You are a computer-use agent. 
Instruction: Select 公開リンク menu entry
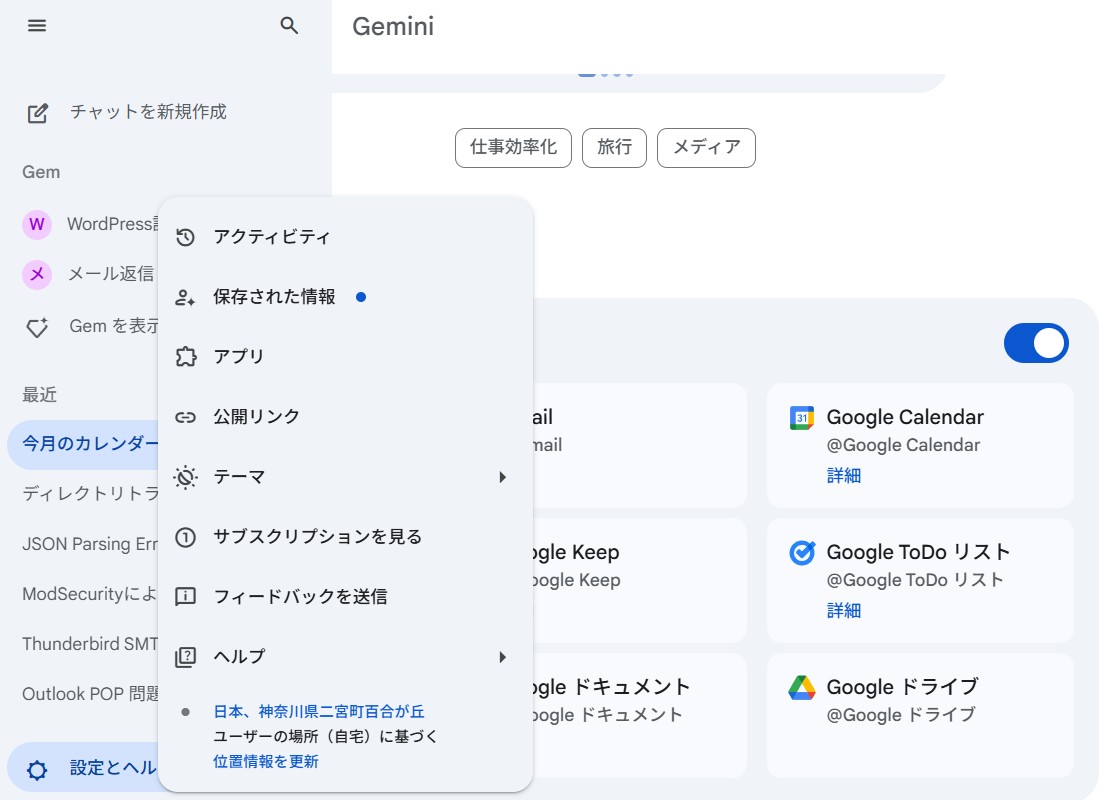pos(345,417)
